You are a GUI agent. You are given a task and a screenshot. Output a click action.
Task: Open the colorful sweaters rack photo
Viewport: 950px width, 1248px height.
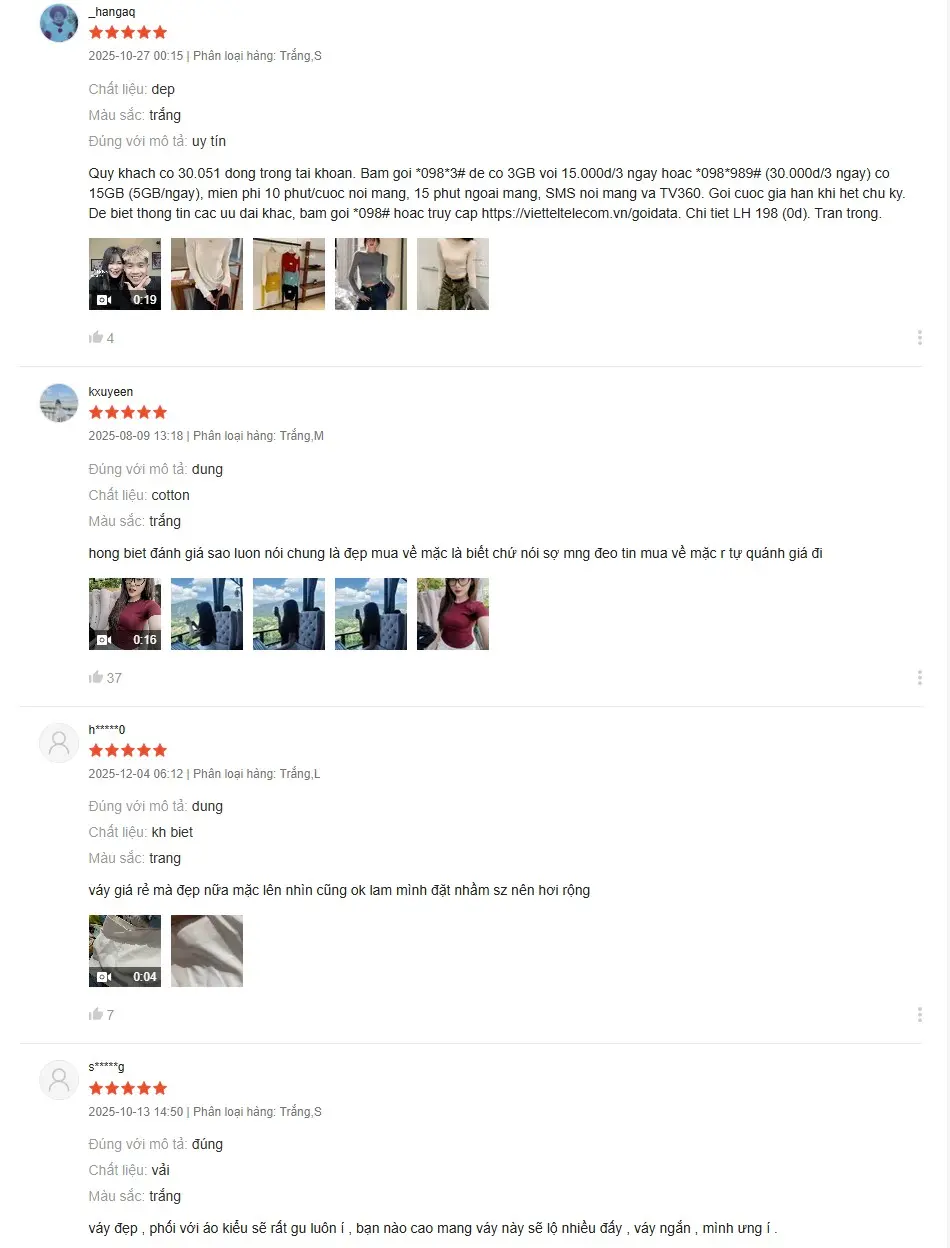289,274
